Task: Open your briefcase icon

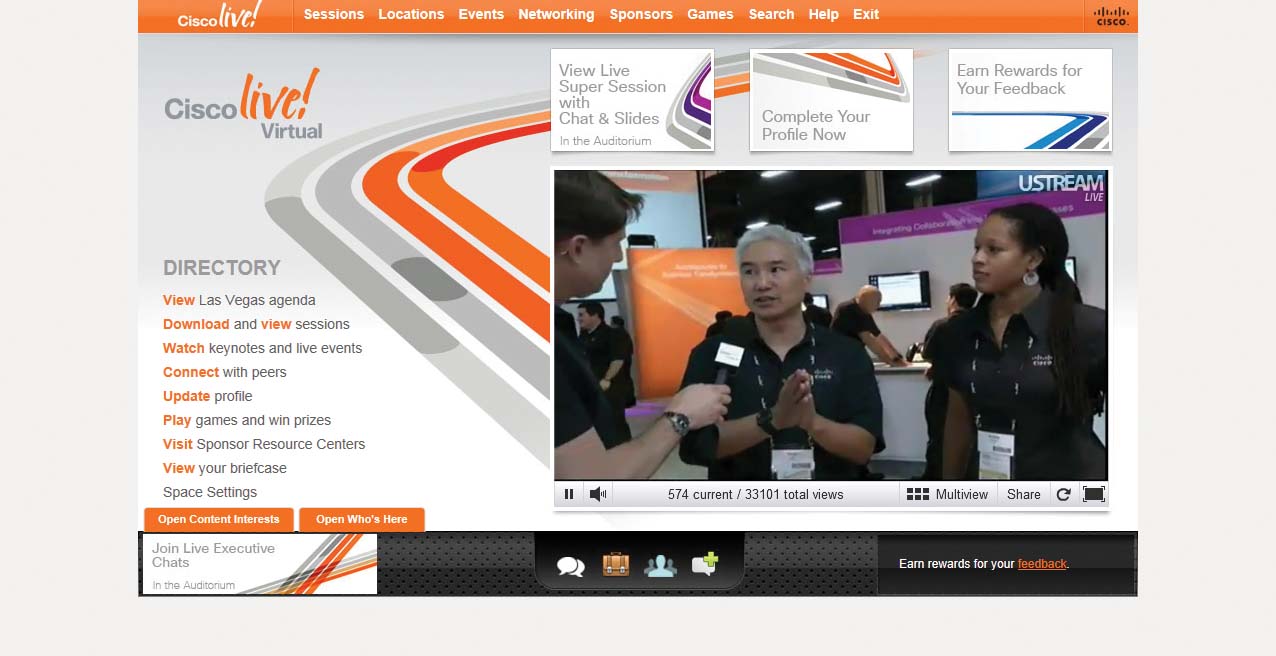Action: [615, 563]
